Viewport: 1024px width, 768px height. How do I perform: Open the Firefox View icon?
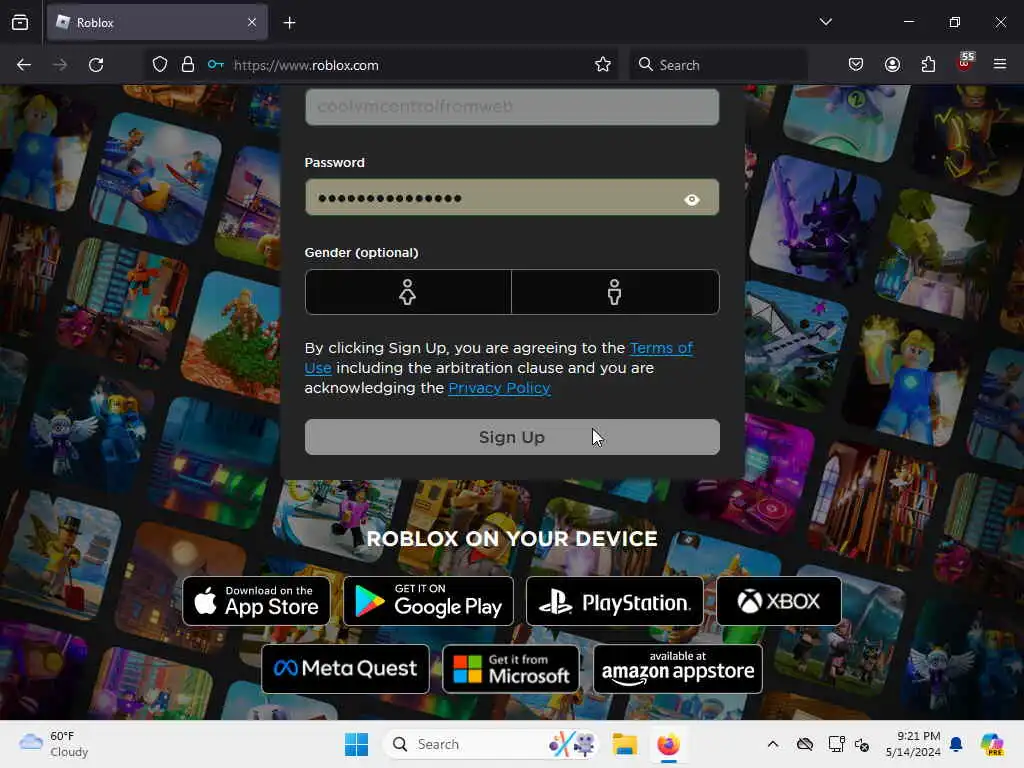pyautogui.click(x=20, y=23)
